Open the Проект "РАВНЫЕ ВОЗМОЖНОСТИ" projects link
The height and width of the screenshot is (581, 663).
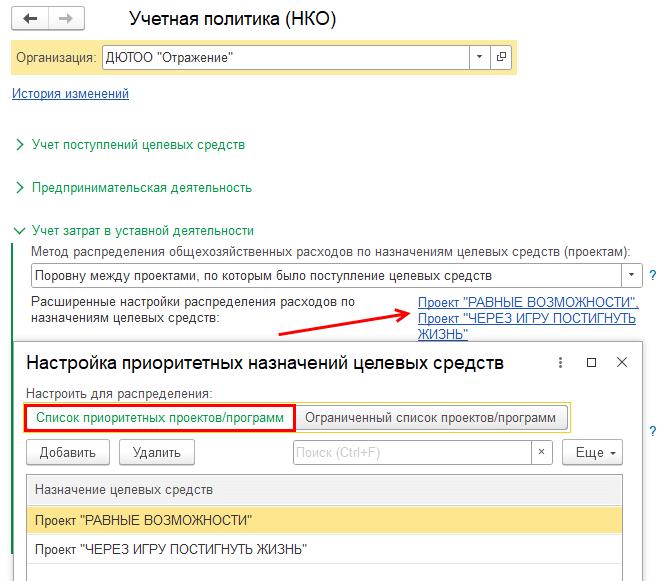coord(528,318)
